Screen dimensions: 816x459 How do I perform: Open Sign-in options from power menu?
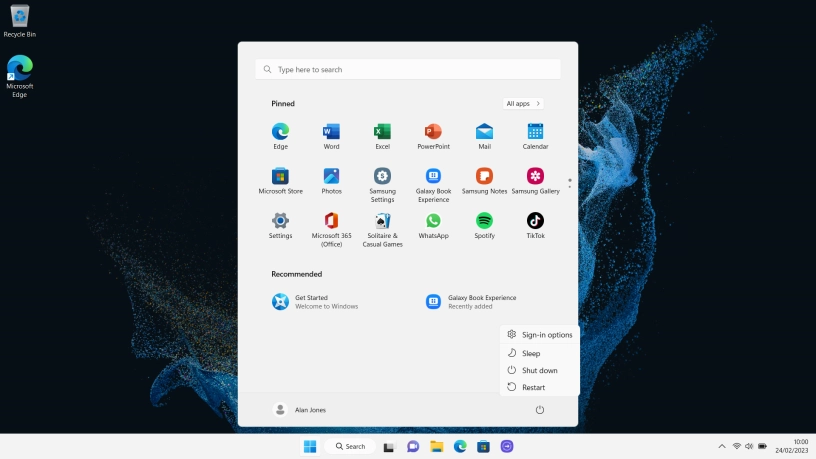tap(546, 335)
